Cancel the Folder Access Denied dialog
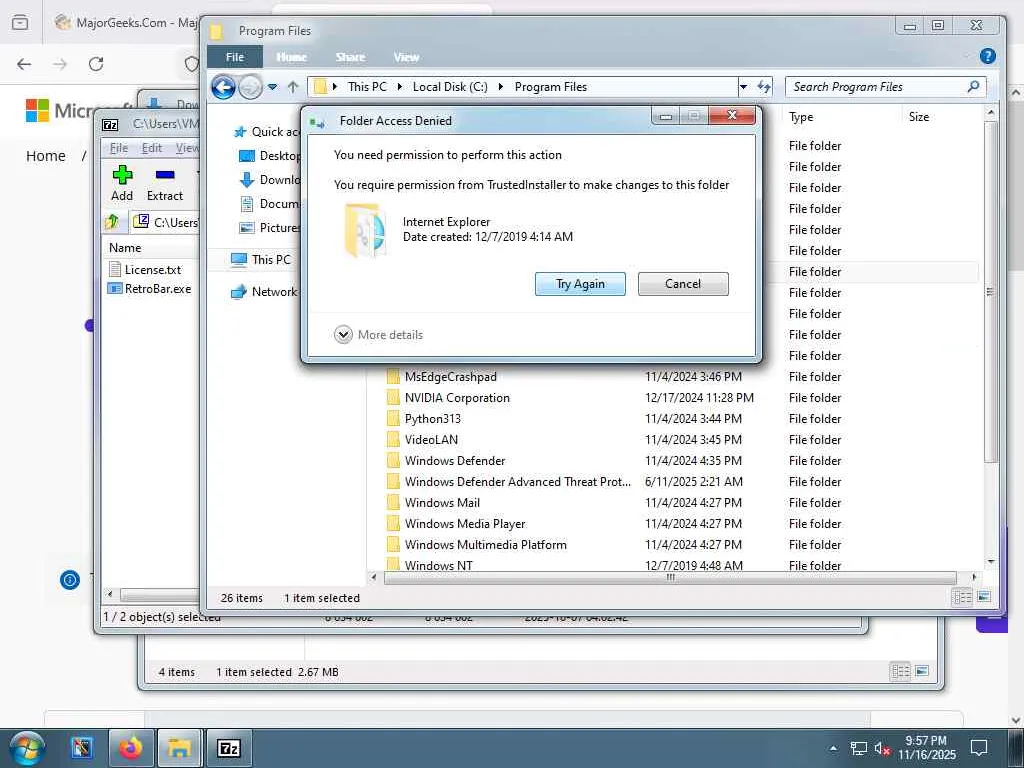Viewport: 1024px width, 768px height. point(682,284)
